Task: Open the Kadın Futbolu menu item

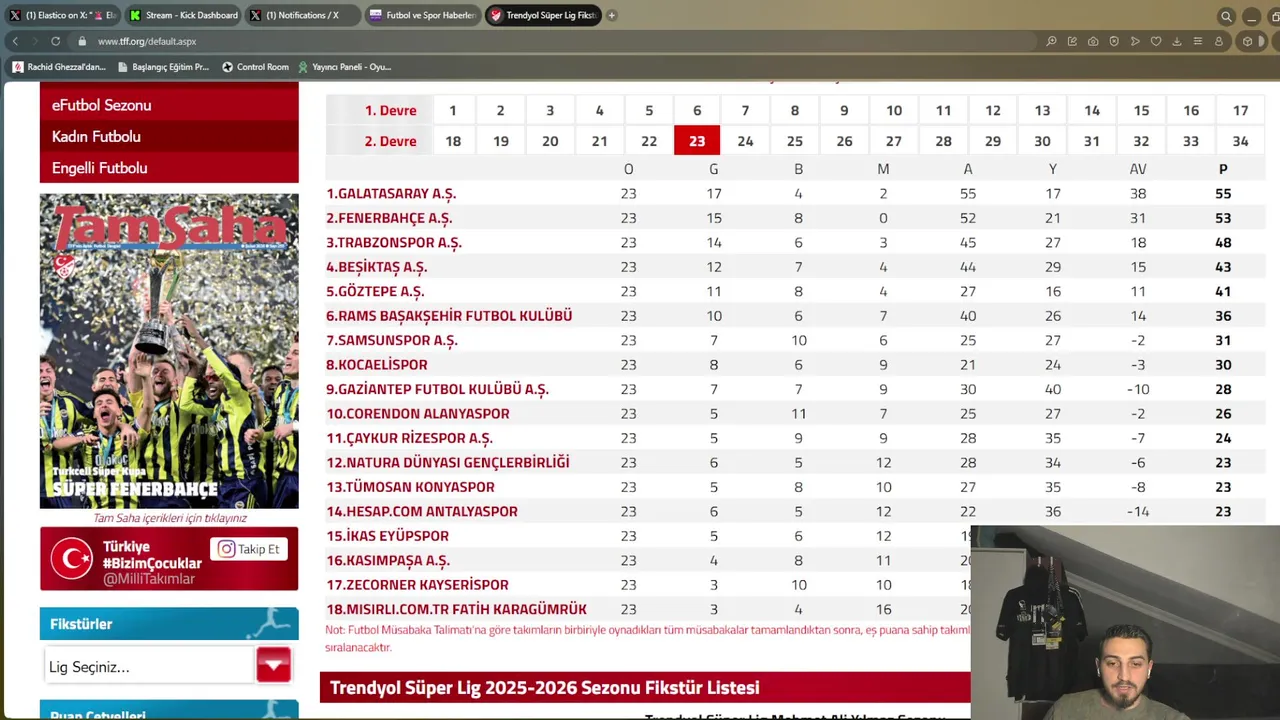Action: [169, 136]
